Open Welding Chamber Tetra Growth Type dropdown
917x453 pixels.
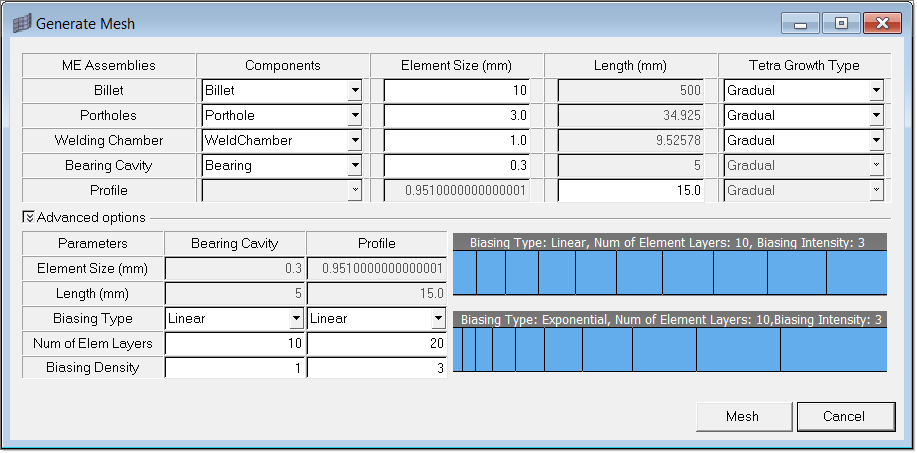tap(876, 141)
